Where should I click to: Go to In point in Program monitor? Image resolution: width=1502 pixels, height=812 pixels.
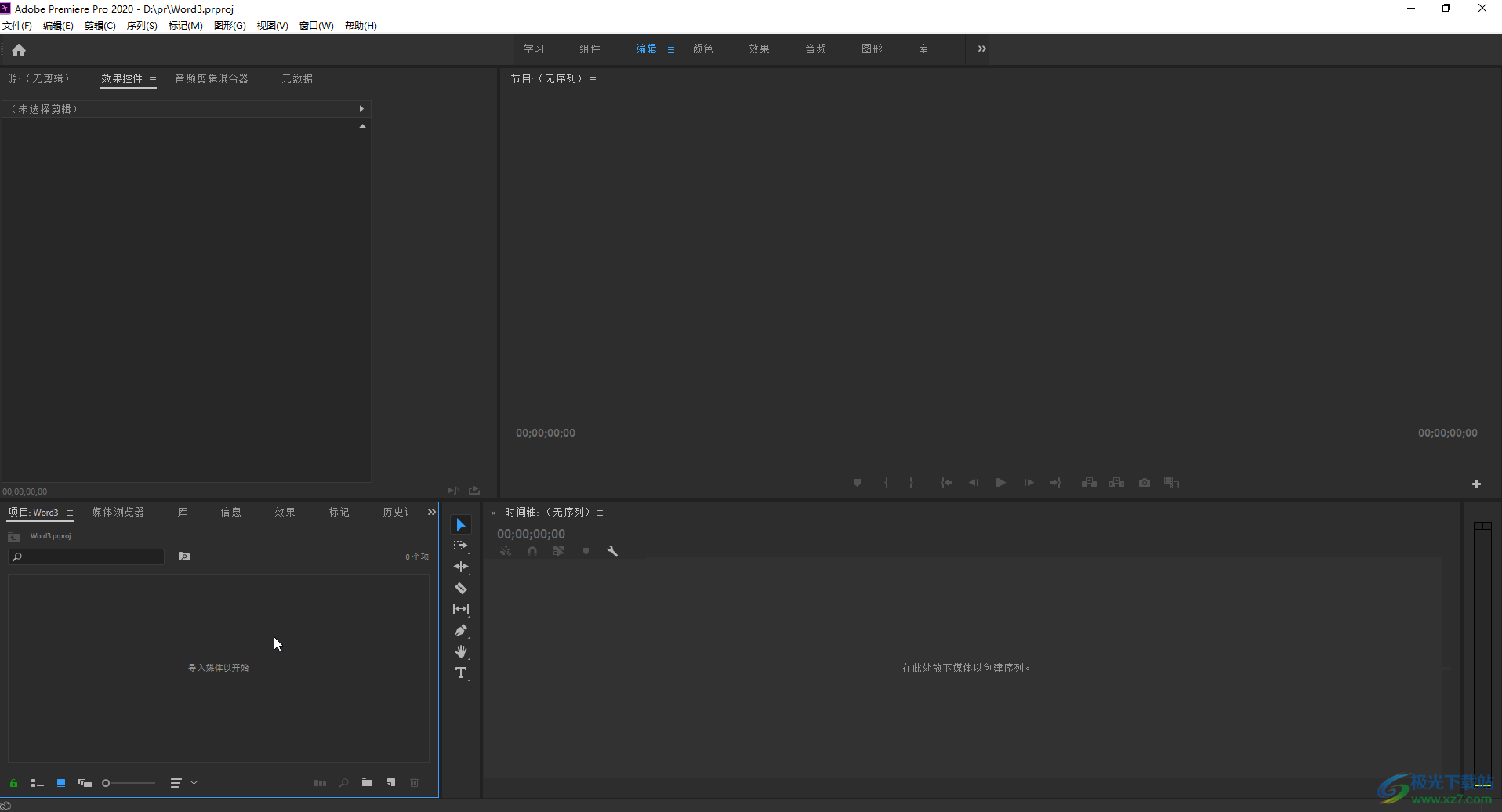(946, 483)
